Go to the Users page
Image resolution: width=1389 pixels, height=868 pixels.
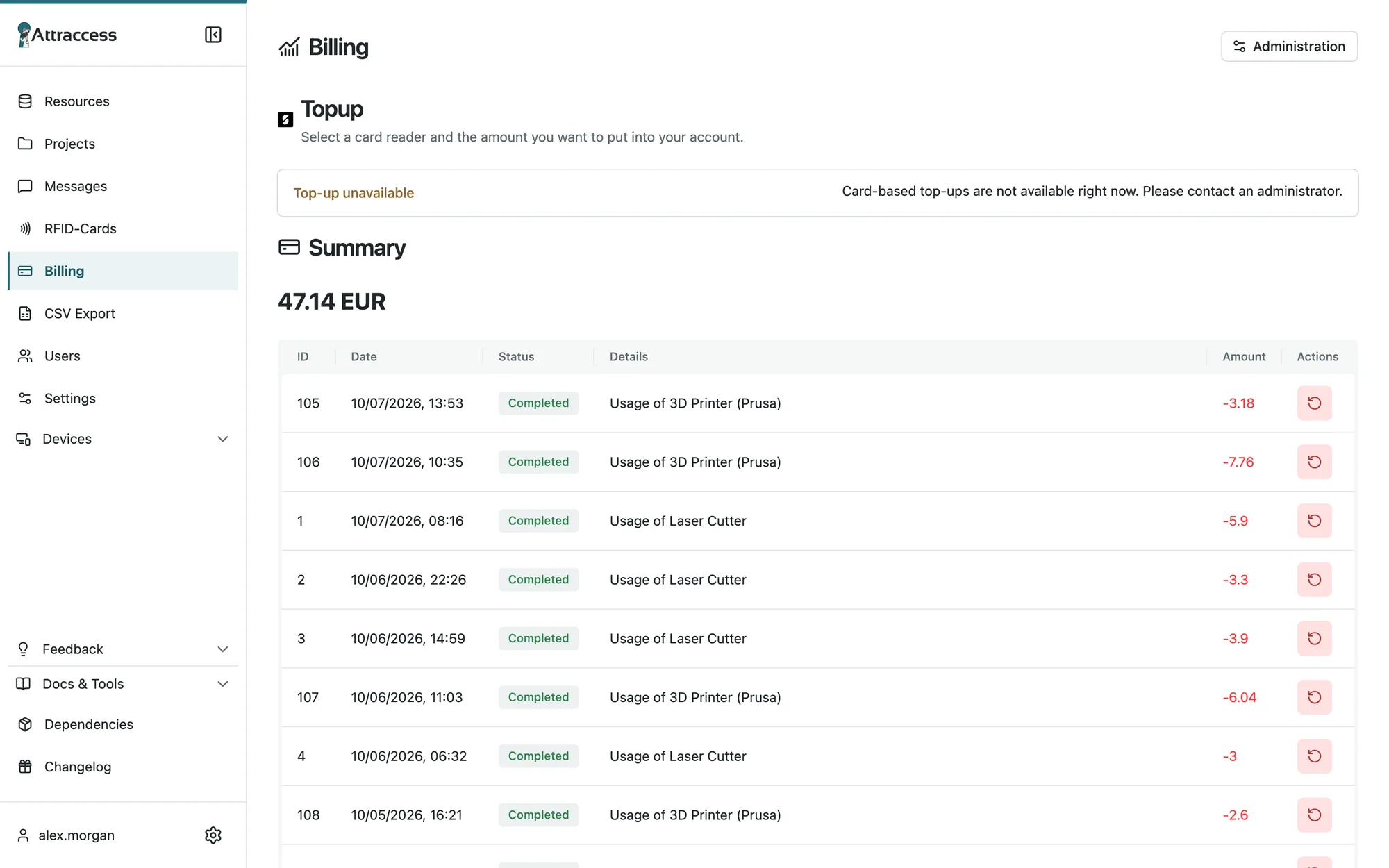(x=123, y=356)
